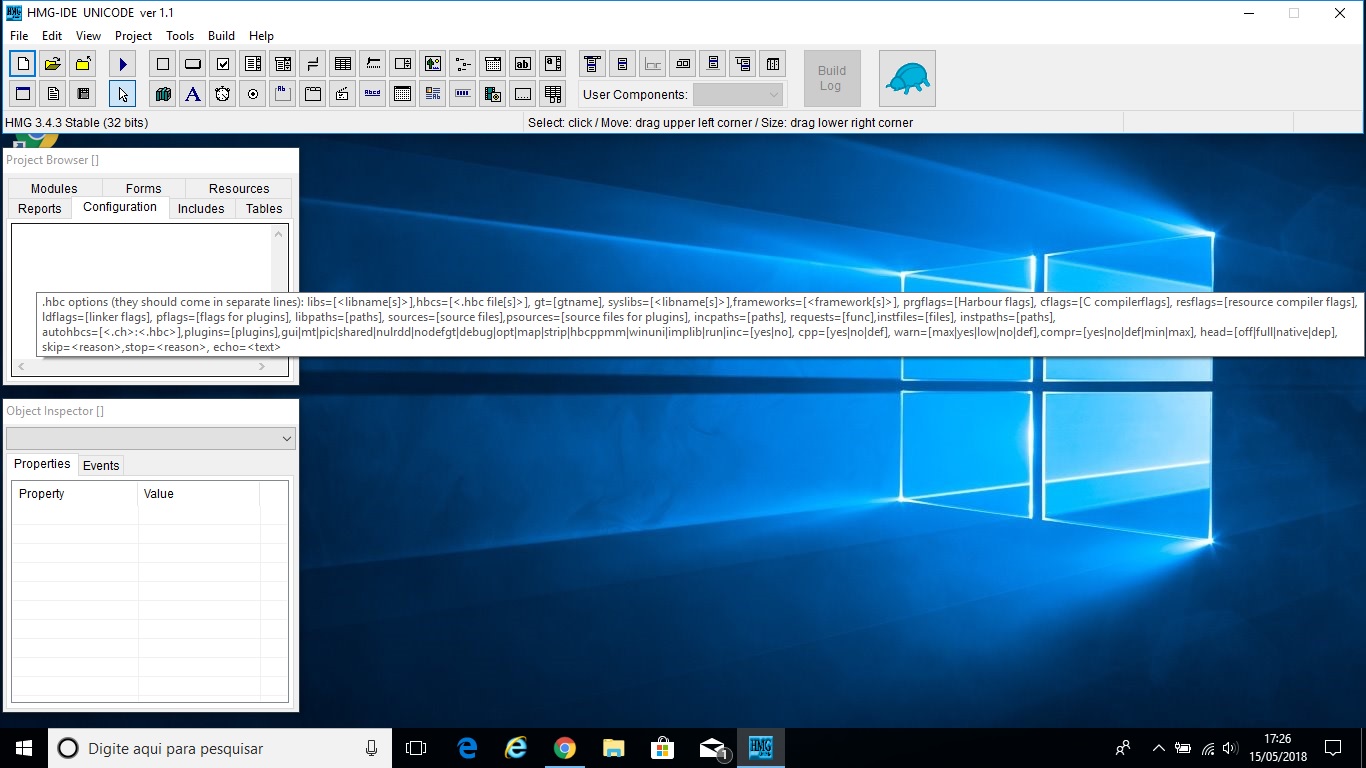This screenshot has width=1366, height=768.
Task: Open the User Components dropdown
Action: tap(737, 94)
